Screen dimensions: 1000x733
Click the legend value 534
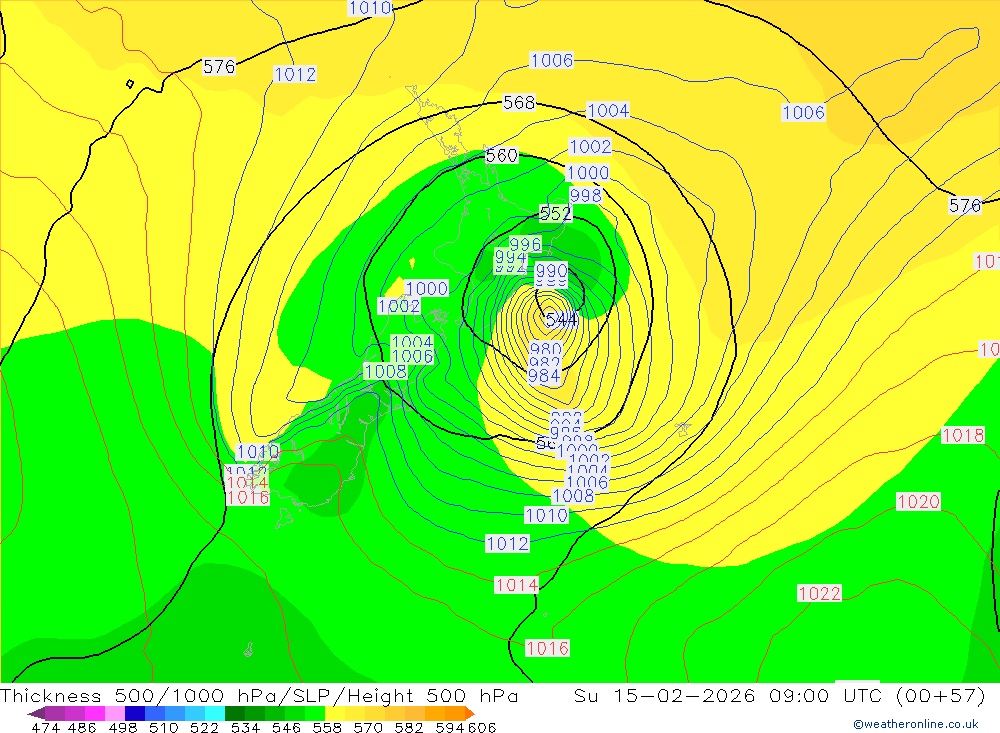(x=246, y=727)
